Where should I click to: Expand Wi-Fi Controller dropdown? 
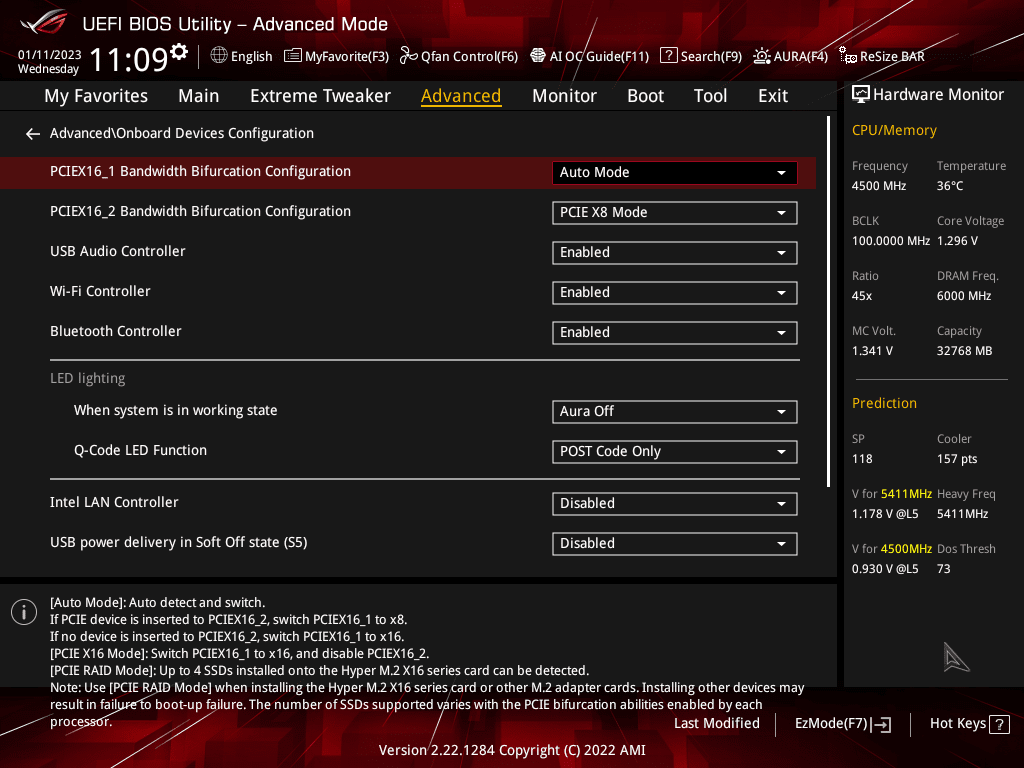(675, 293)
